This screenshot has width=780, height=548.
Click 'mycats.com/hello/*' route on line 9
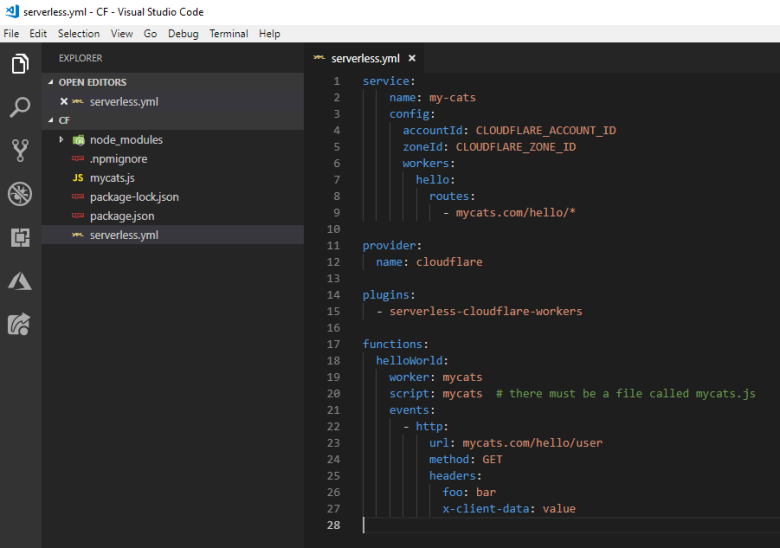[515, 212]
